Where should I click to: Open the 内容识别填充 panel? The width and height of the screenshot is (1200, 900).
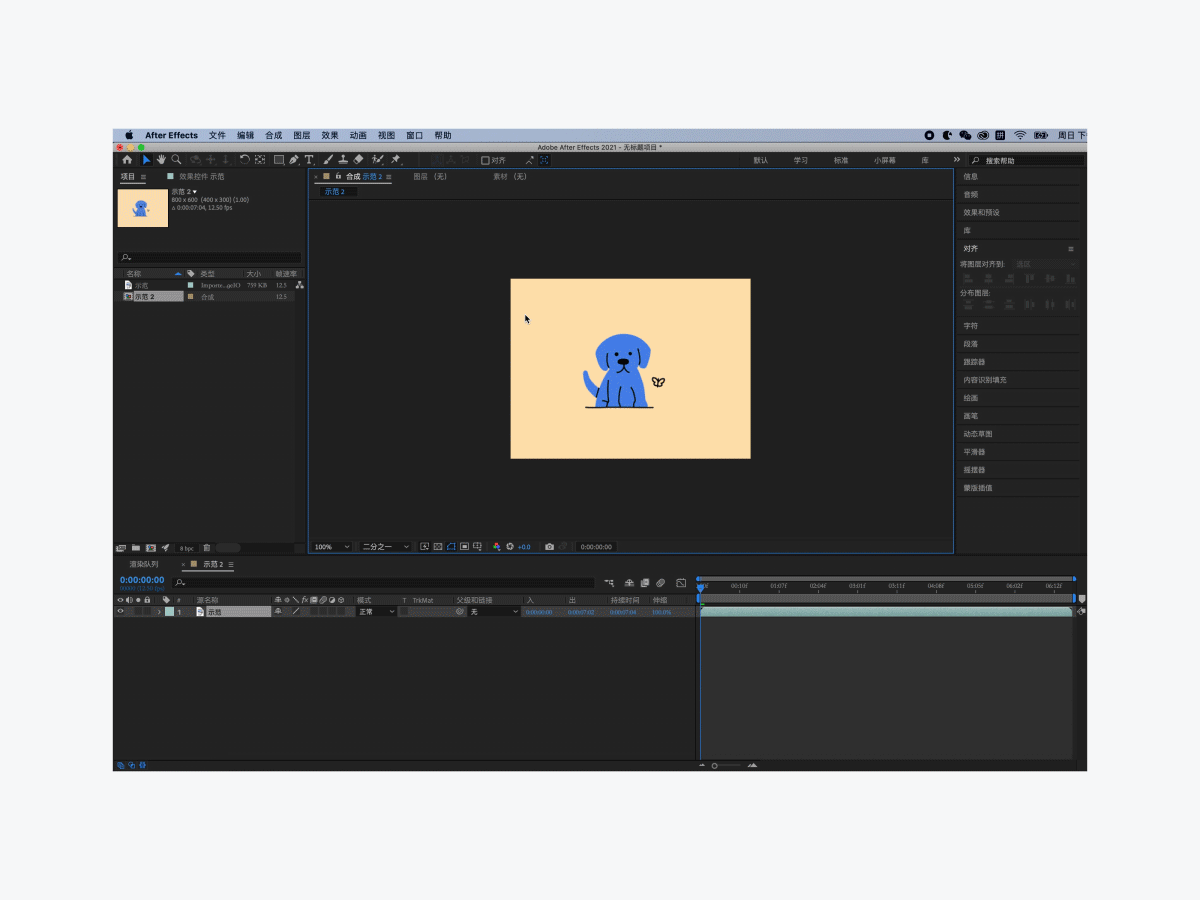[985, 380]
